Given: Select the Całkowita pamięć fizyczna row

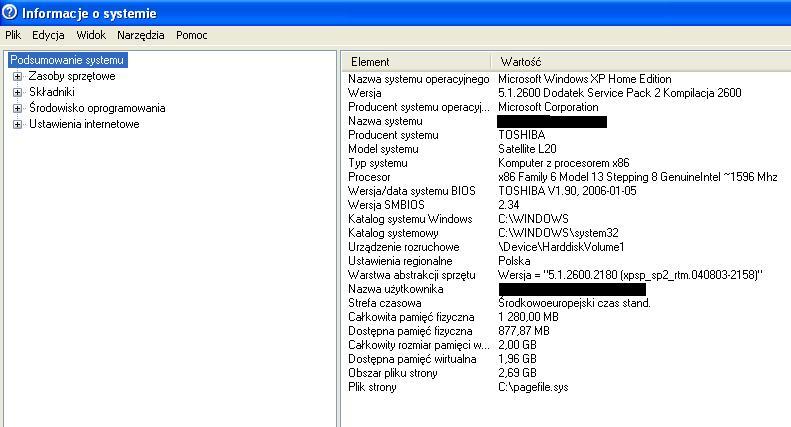Looking at the screenshot, I should (x=410, y=317).
